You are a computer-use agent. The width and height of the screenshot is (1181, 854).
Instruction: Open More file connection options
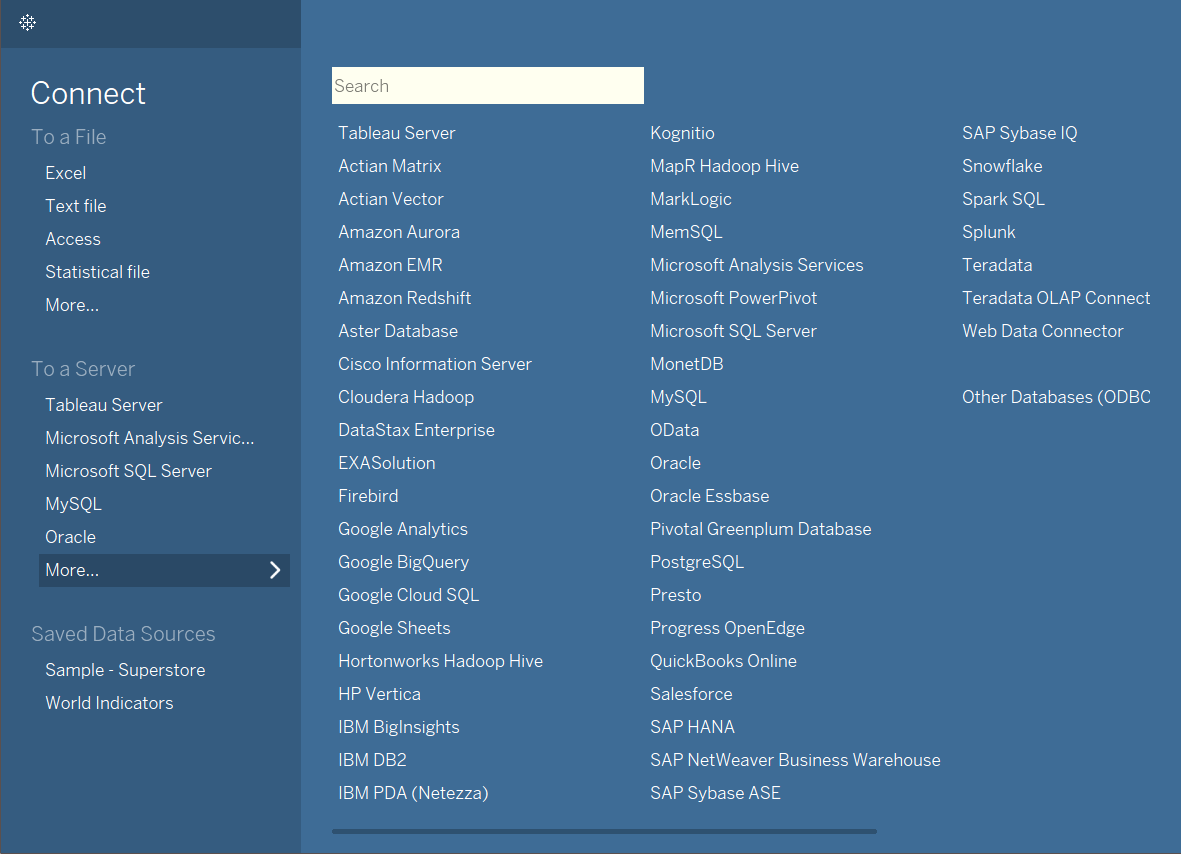click(x=72, y=305)
